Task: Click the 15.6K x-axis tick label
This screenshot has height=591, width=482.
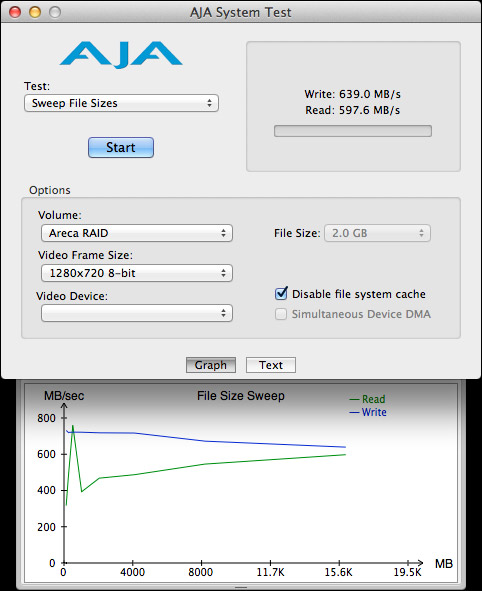Action: [x=338, y=573]
